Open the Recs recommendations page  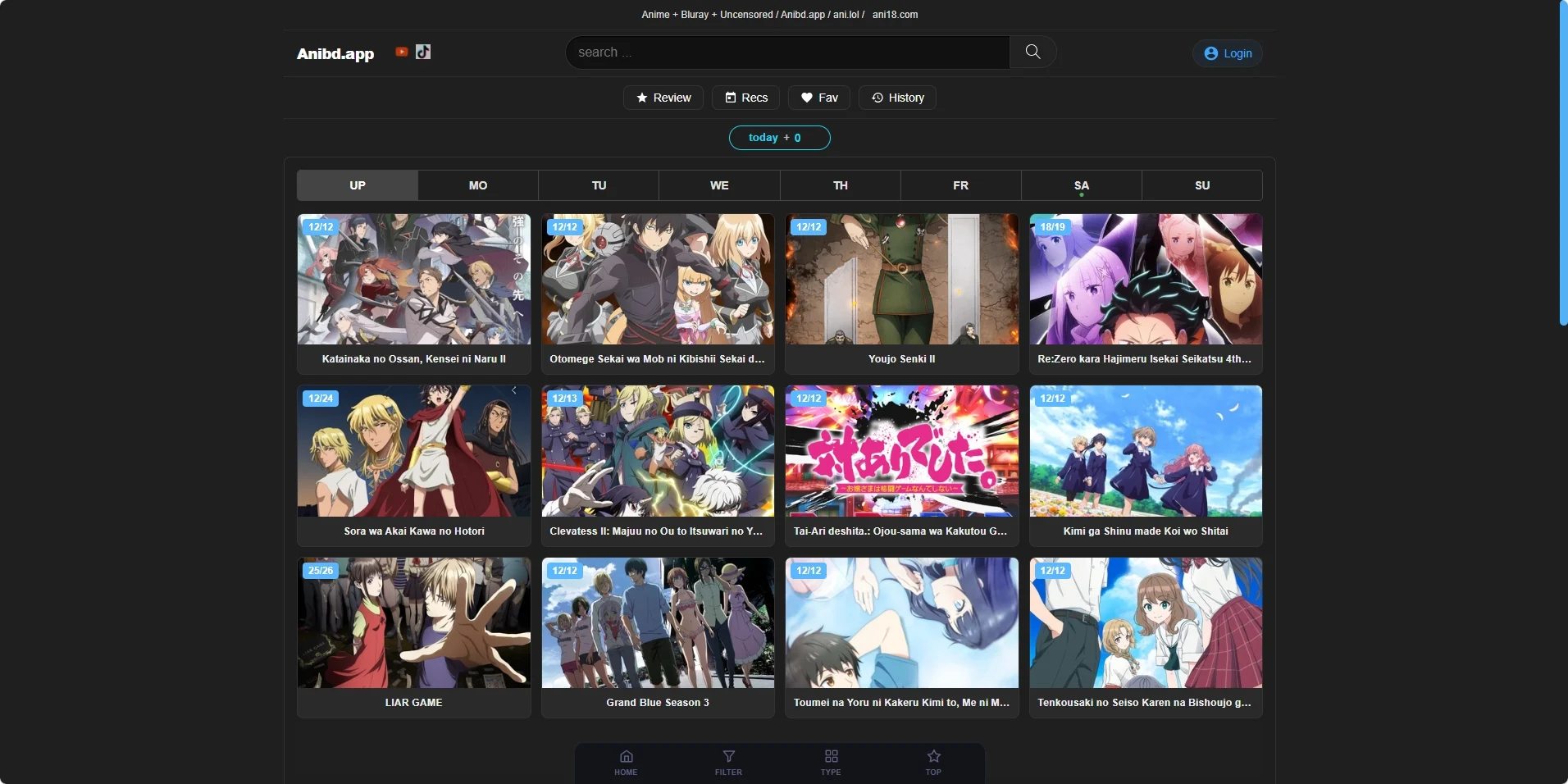(x=745, y=98)
